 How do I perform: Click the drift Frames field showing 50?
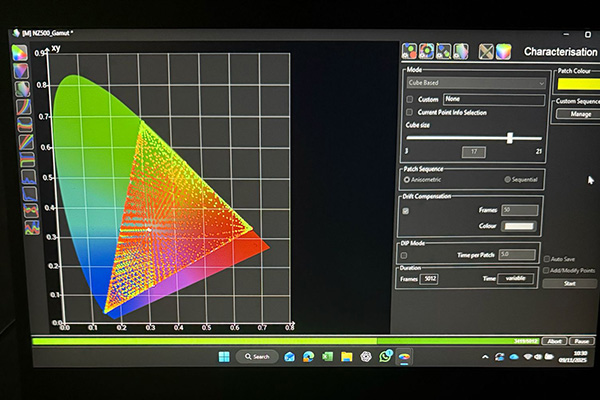(x=519, y=210)
